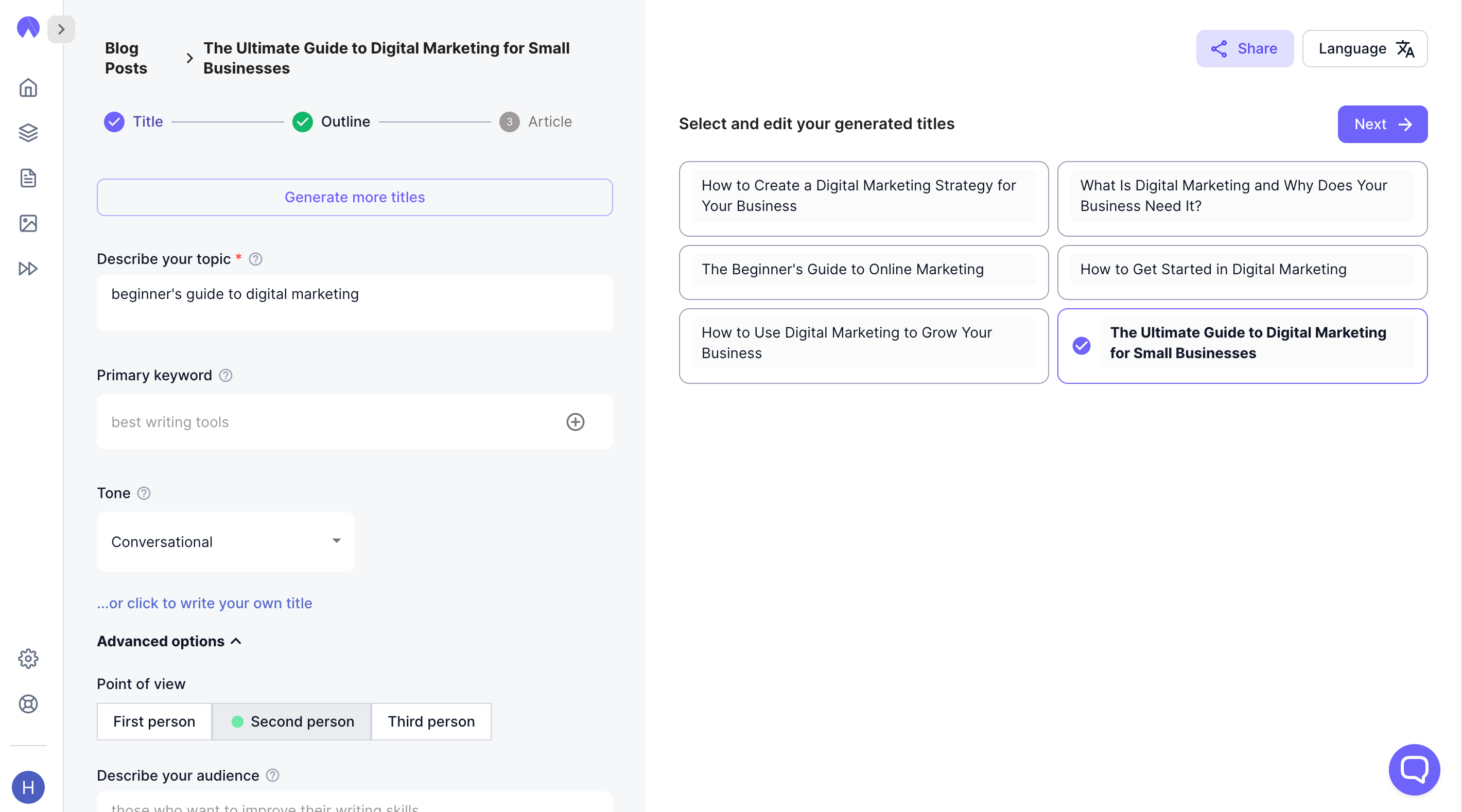1462x812 pixels.
Task: Collapse the Advanced options section
Action: 168,641
